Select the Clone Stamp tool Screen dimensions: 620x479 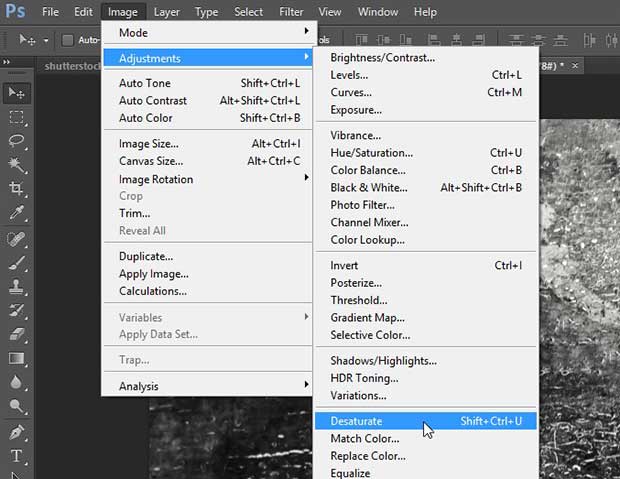(17, 286)
